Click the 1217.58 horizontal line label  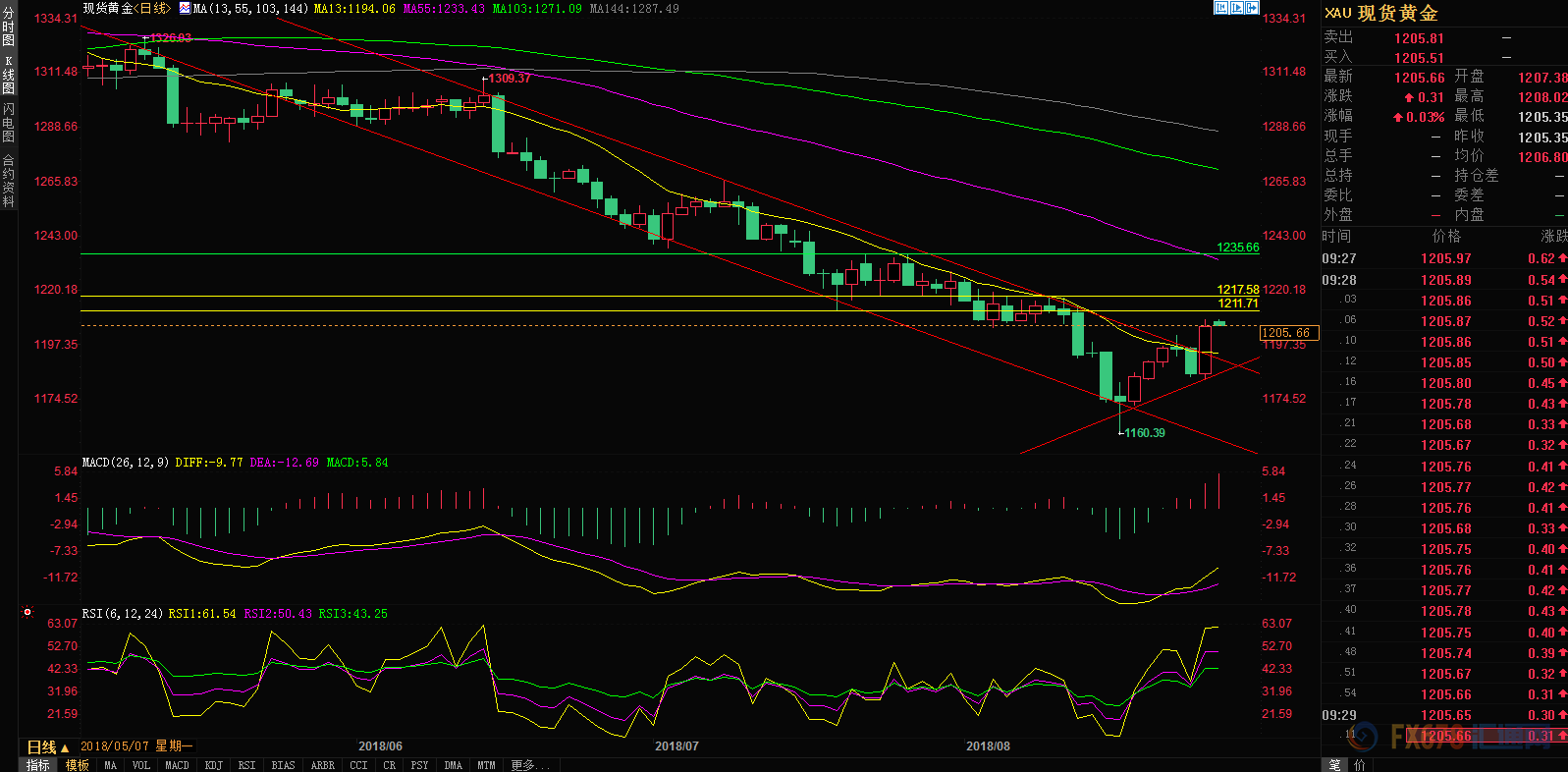click(x=1237, y=290)
